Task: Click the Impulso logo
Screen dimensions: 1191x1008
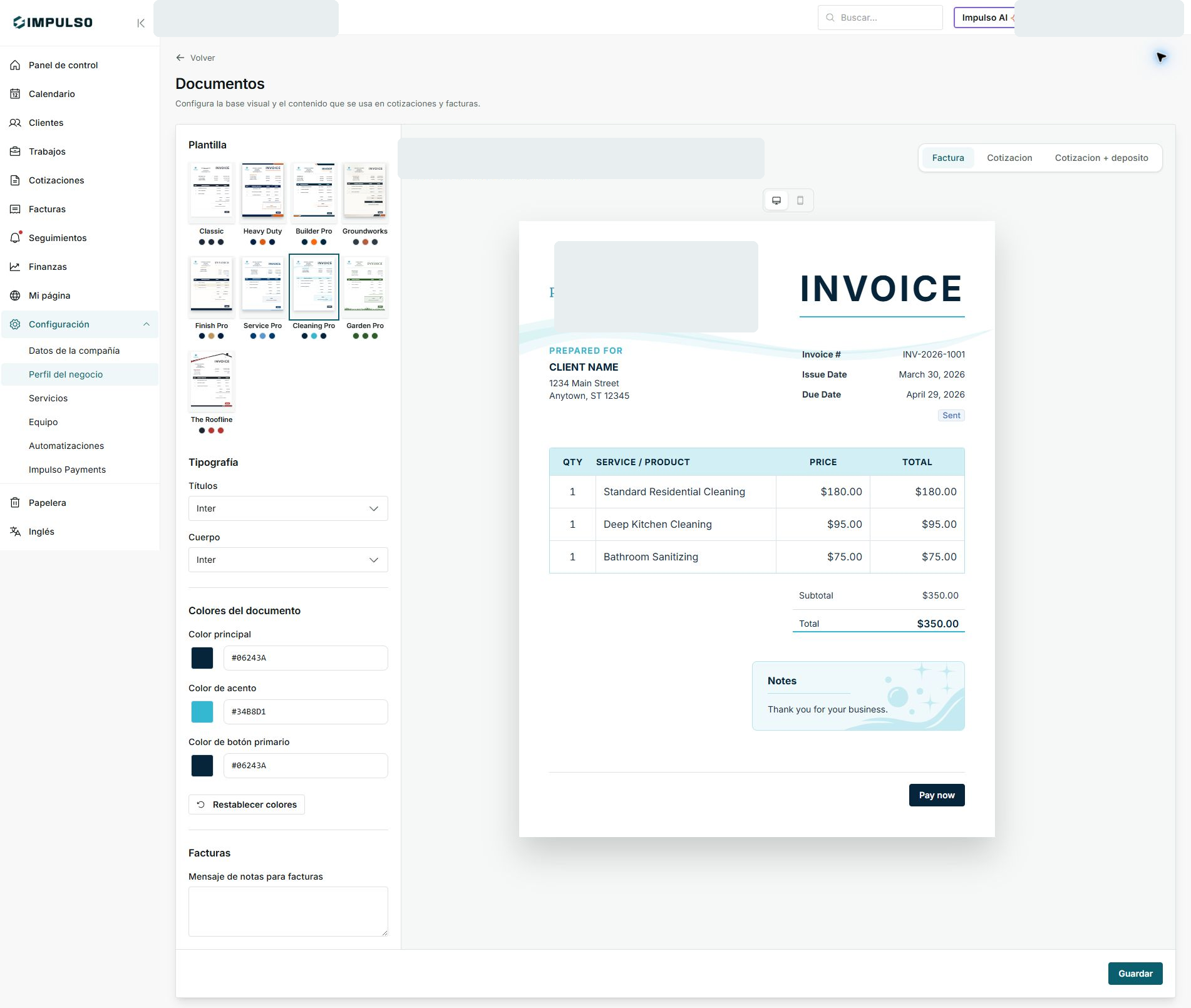Action: point(53,23)
